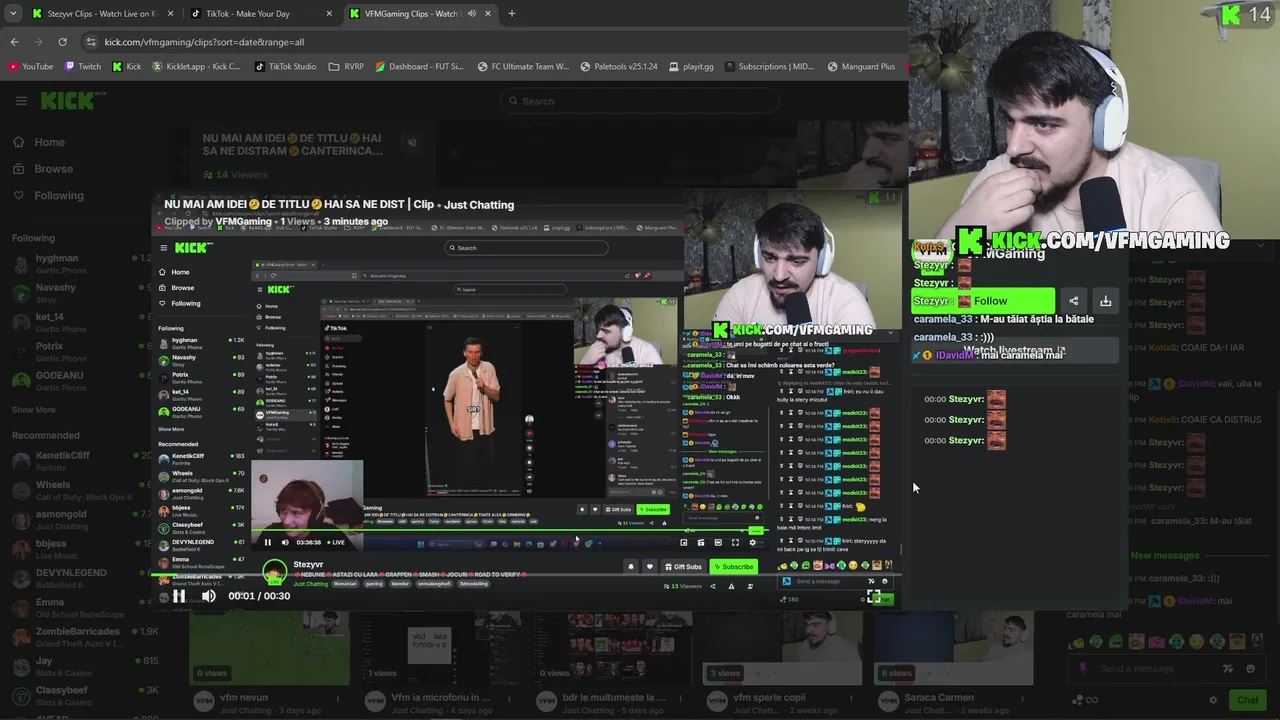
Task: View site information icon in address bar
Action: pos(91,42)
